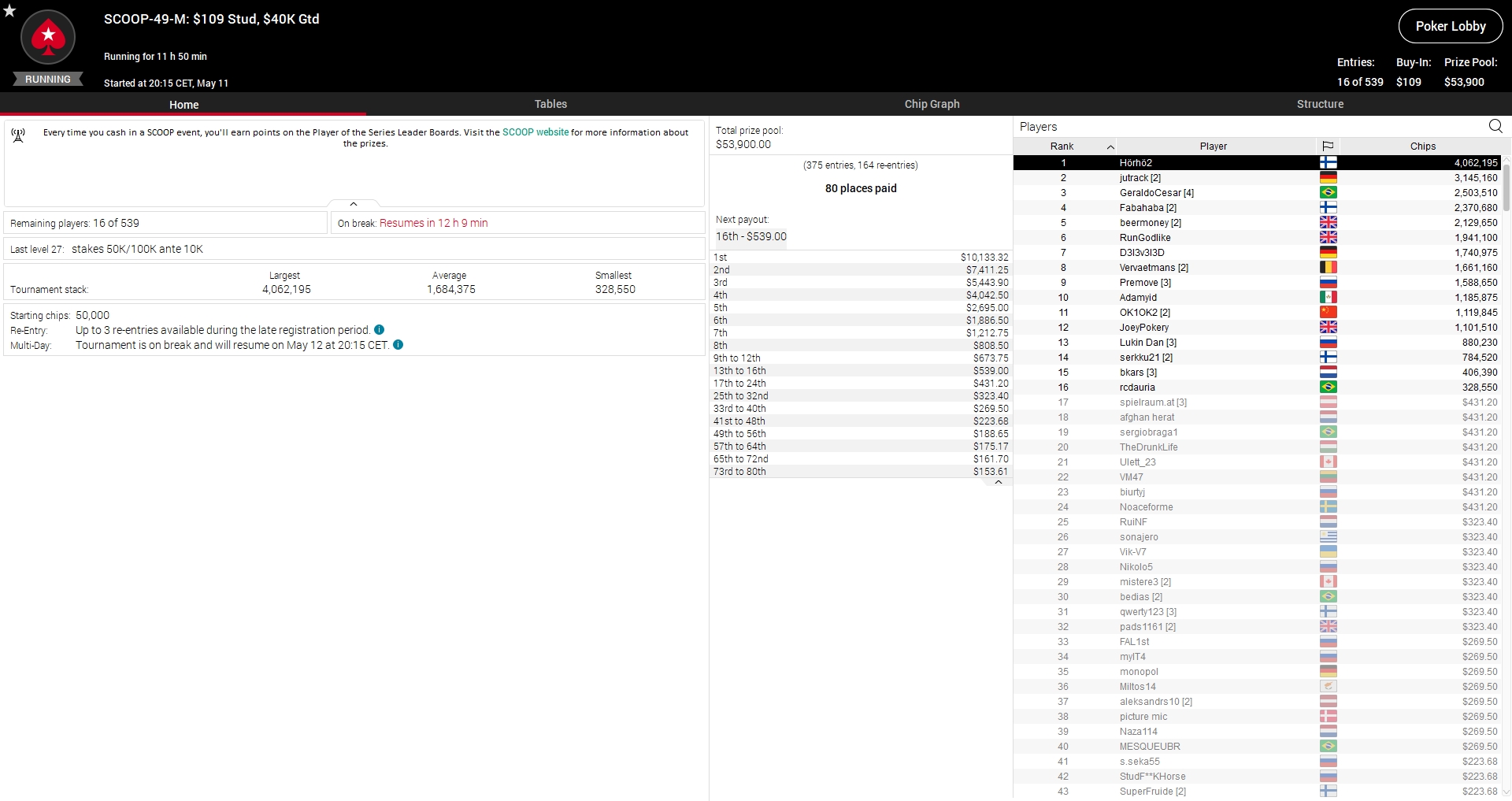Select chip leader Hörhö2 row

pyautogui.click(x=1258, y=163)
